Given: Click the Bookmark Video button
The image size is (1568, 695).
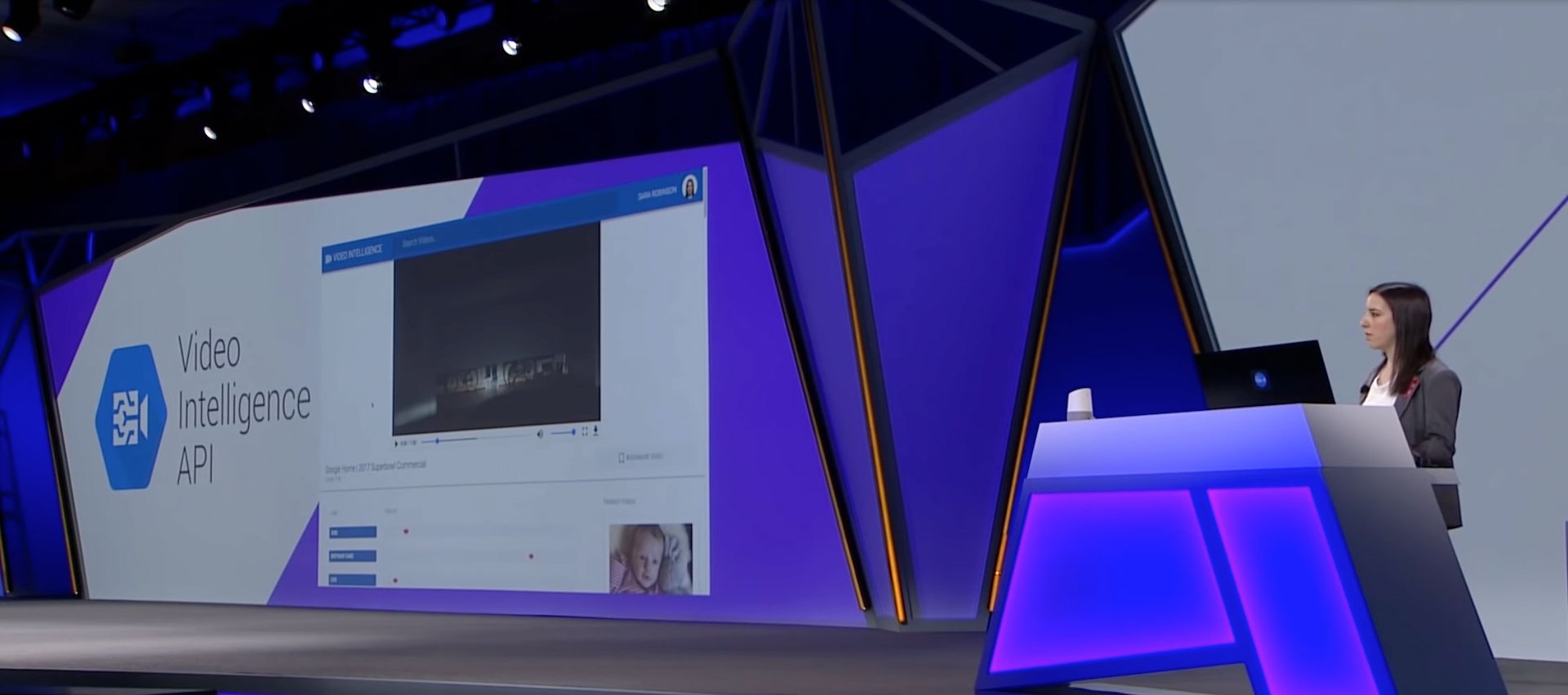Looking at the screenshot, I should 644,457.
